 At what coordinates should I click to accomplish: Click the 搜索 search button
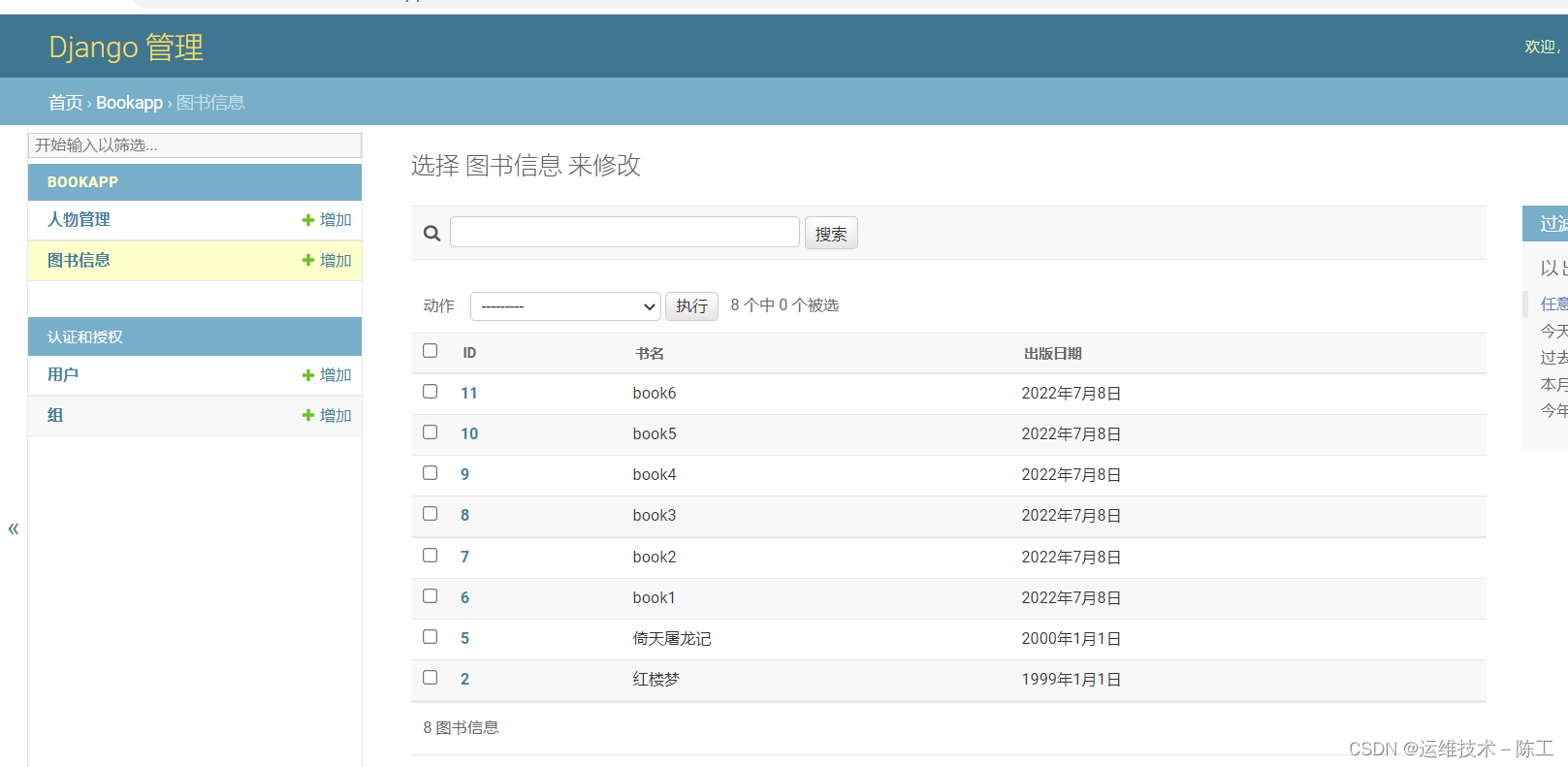(x=831, y=234)
